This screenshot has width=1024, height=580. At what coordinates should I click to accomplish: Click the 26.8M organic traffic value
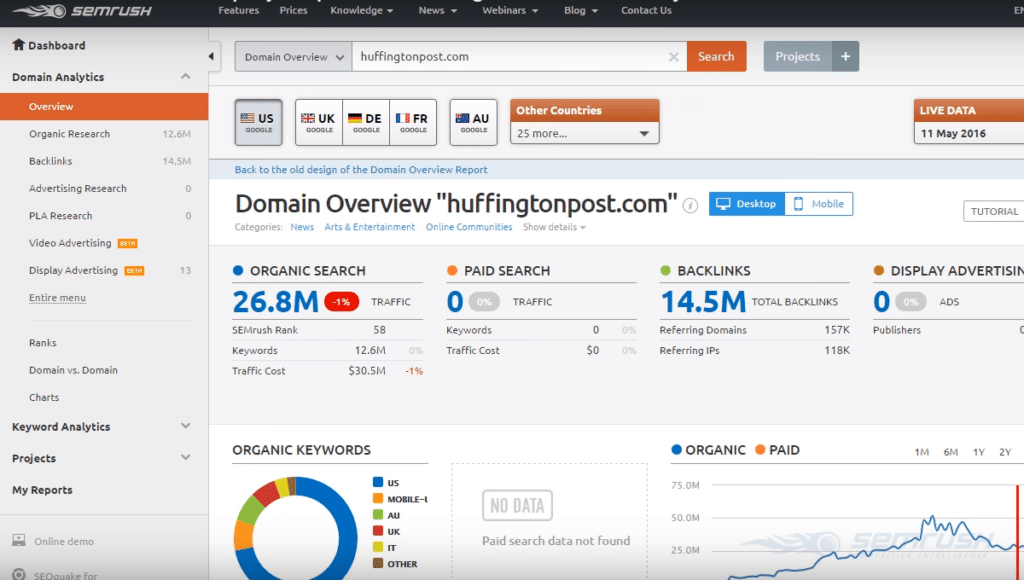pyautogui.click(x=275, y=302)
